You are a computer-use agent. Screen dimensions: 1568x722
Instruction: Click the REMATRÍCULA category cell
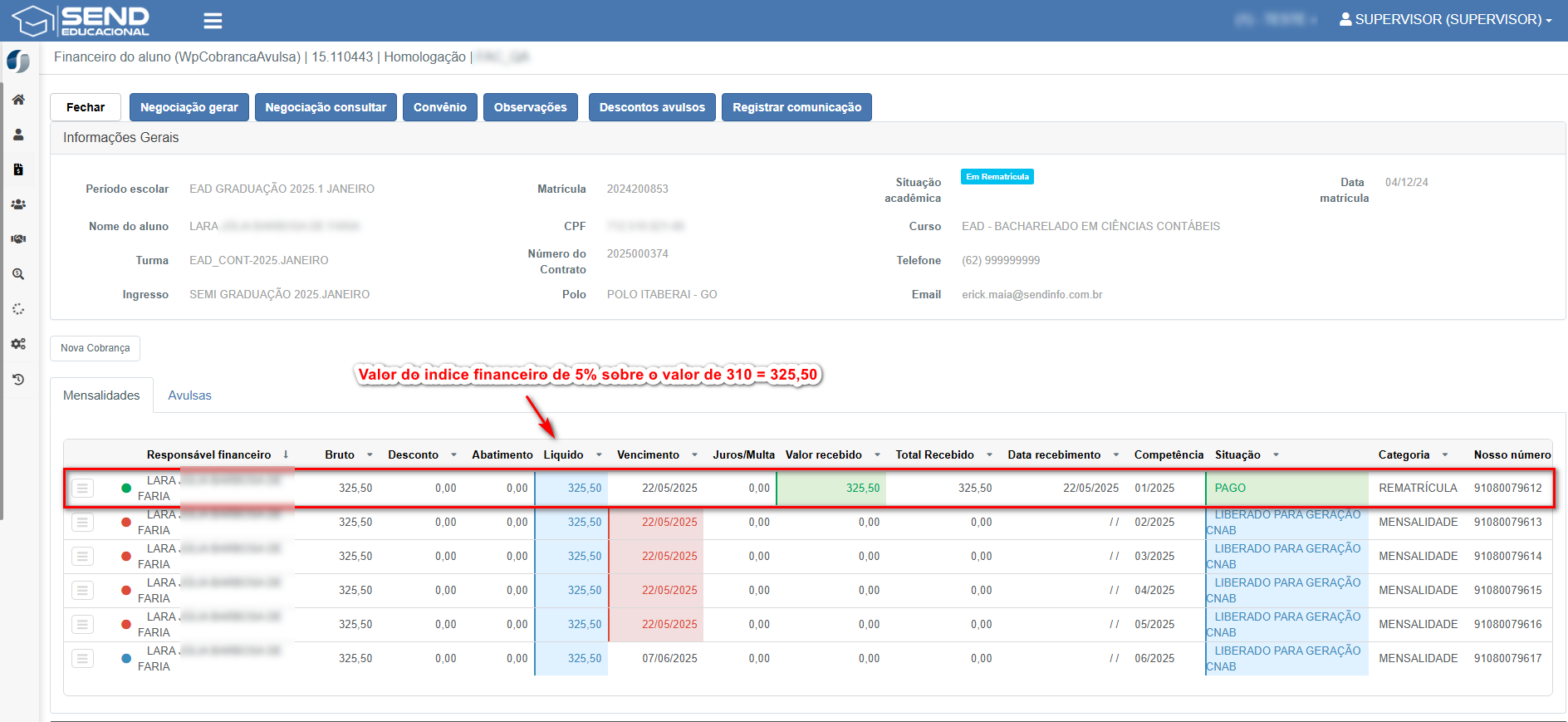tap(1418, 489)
